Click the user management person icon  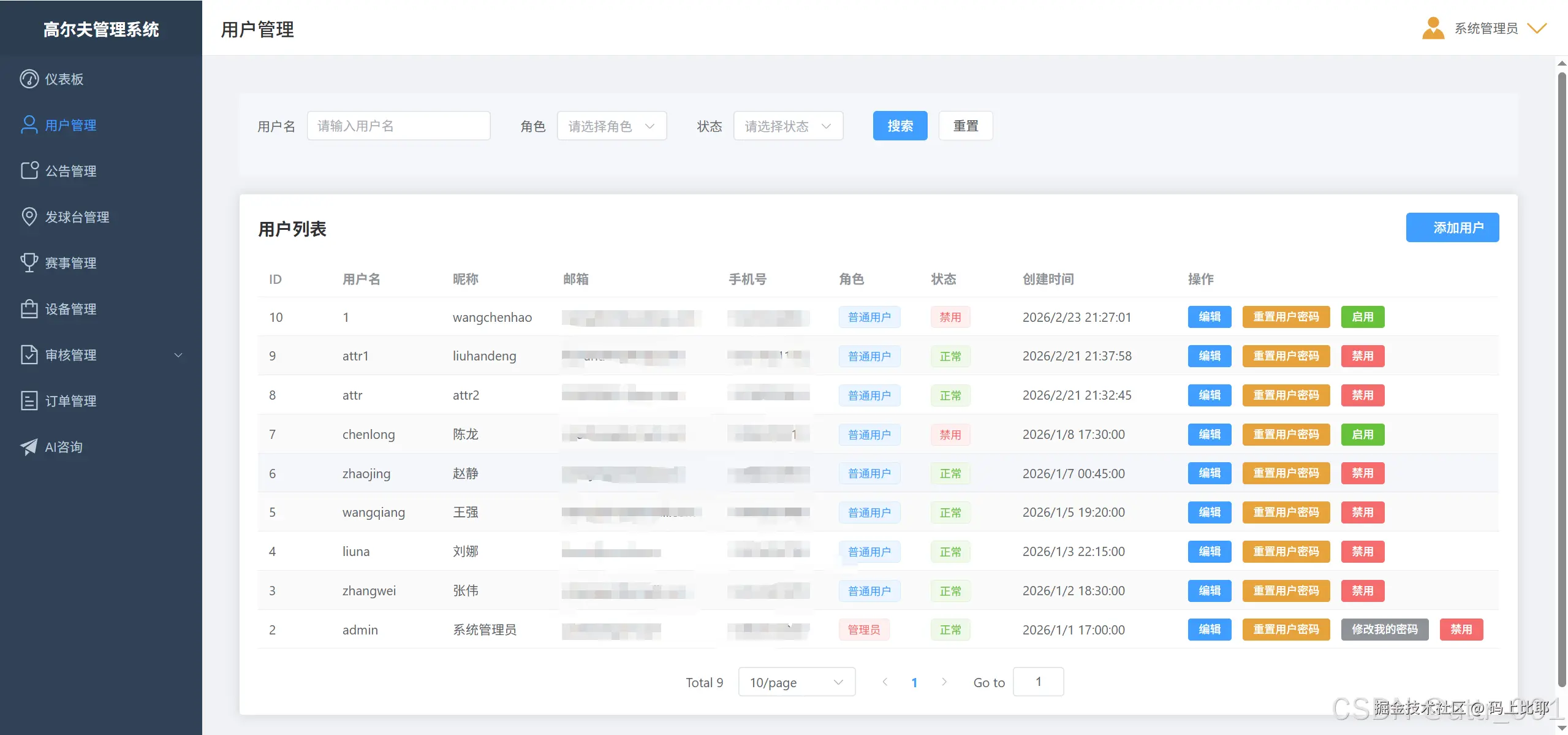click(x=29, y=125)
